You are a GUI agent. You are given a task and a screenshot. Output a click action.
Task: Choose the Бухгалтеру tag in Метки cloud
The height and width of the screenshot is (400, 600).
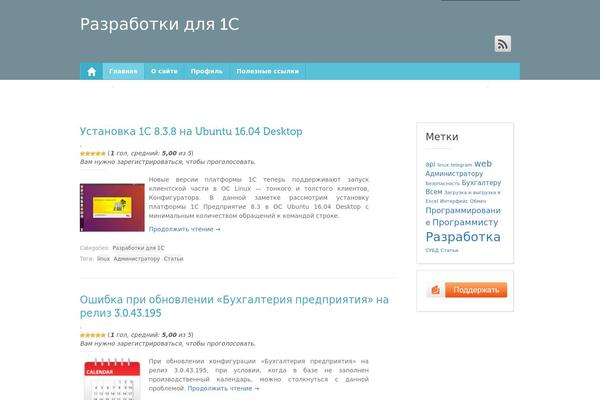481,183
